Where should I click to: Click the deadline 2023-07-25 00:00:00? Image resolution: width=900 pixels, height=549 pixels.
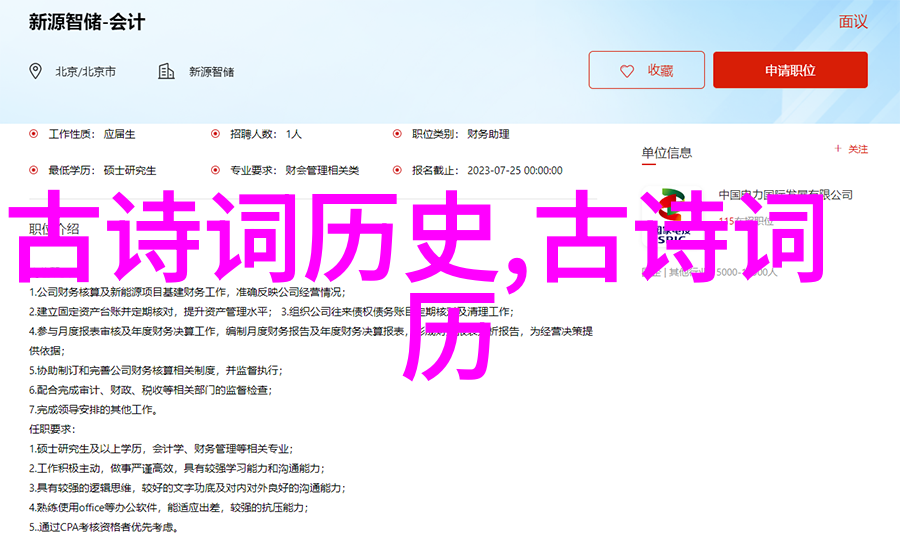[515, 171]
